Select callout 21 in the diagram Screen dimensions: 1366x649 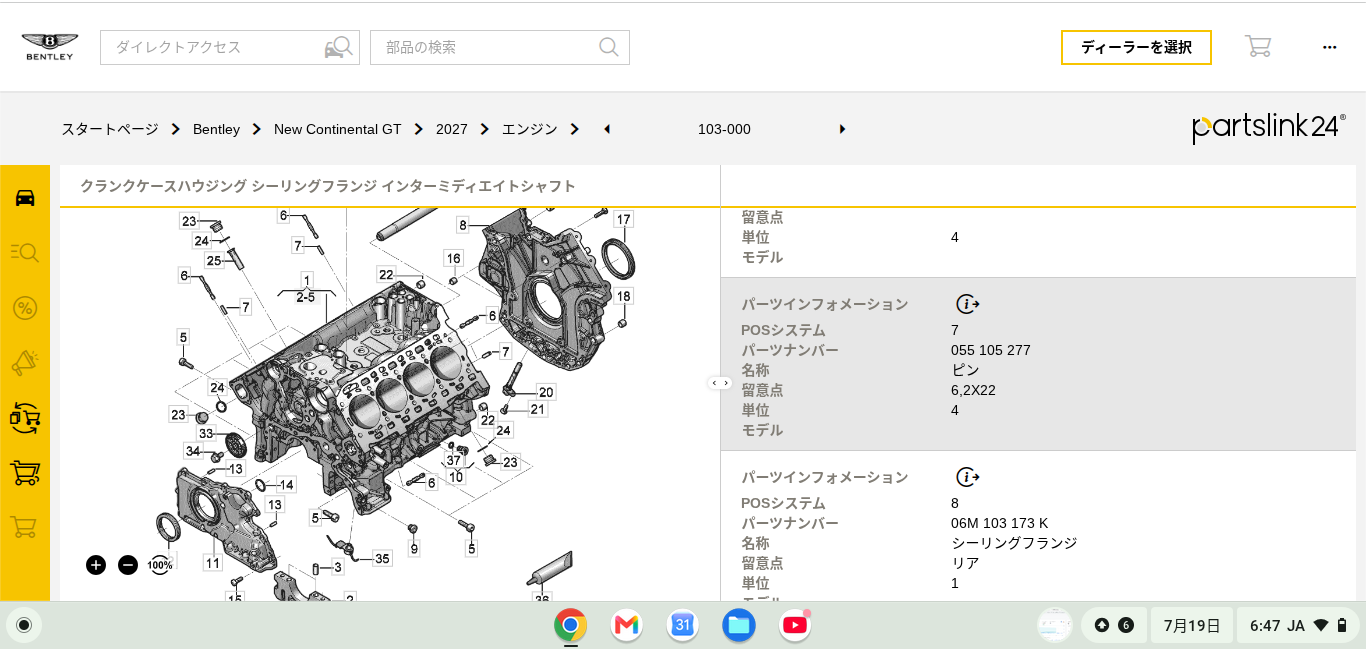coord(538,409)
